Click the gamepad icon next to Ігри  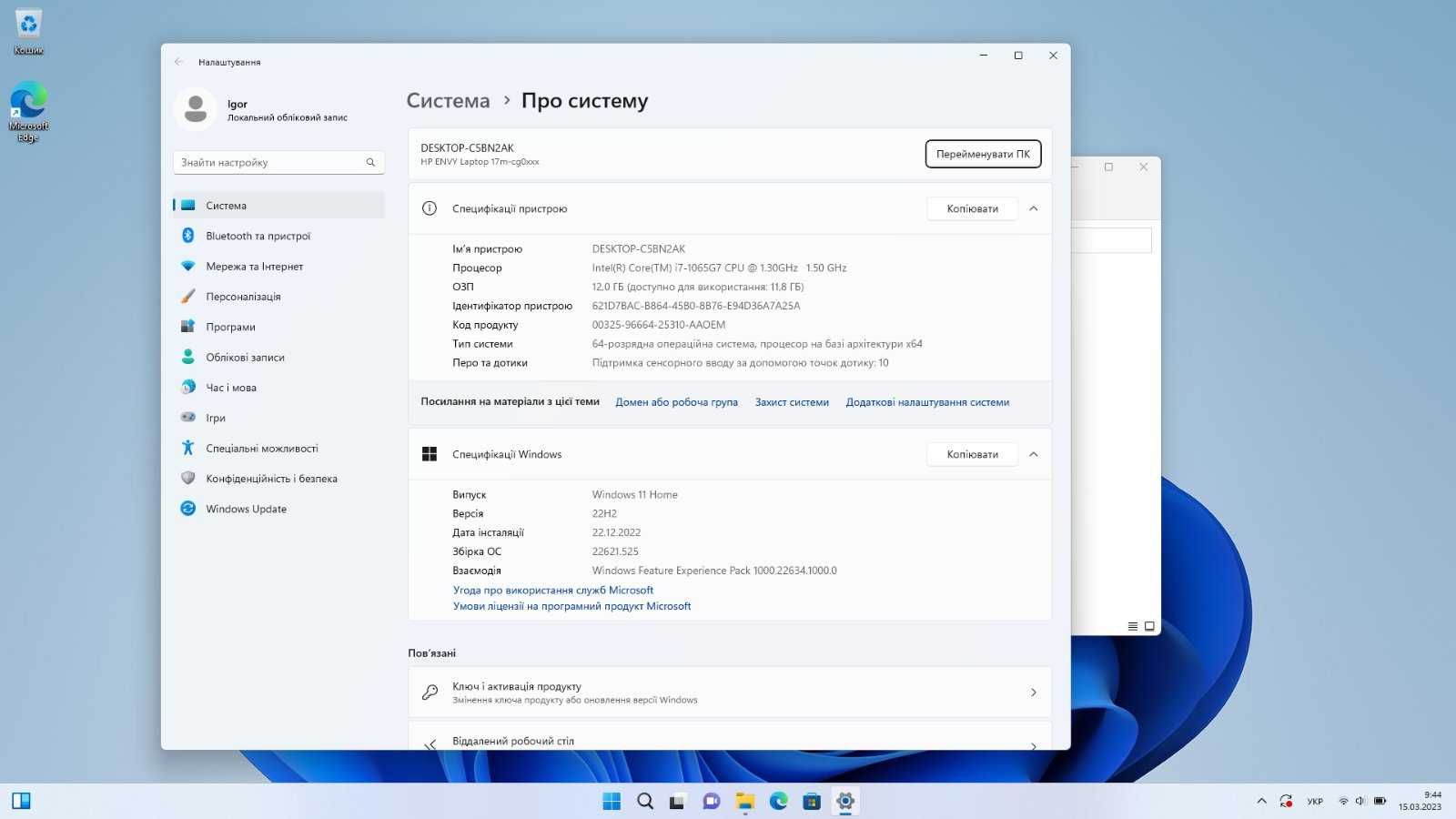pos(188,418)
